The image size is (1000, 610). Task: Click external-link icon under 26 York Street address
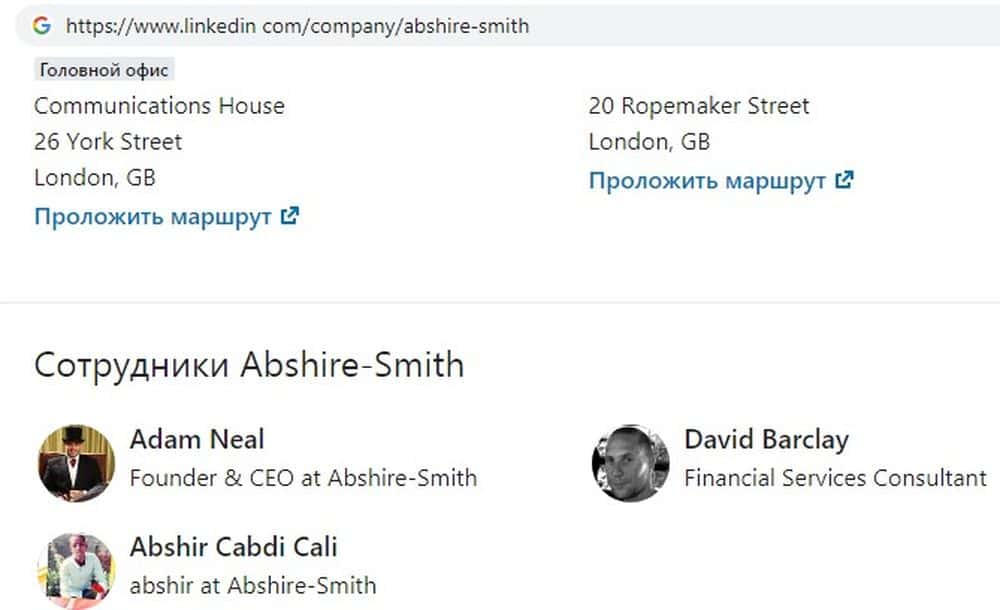pyautogui.click(x=290, y=216)
